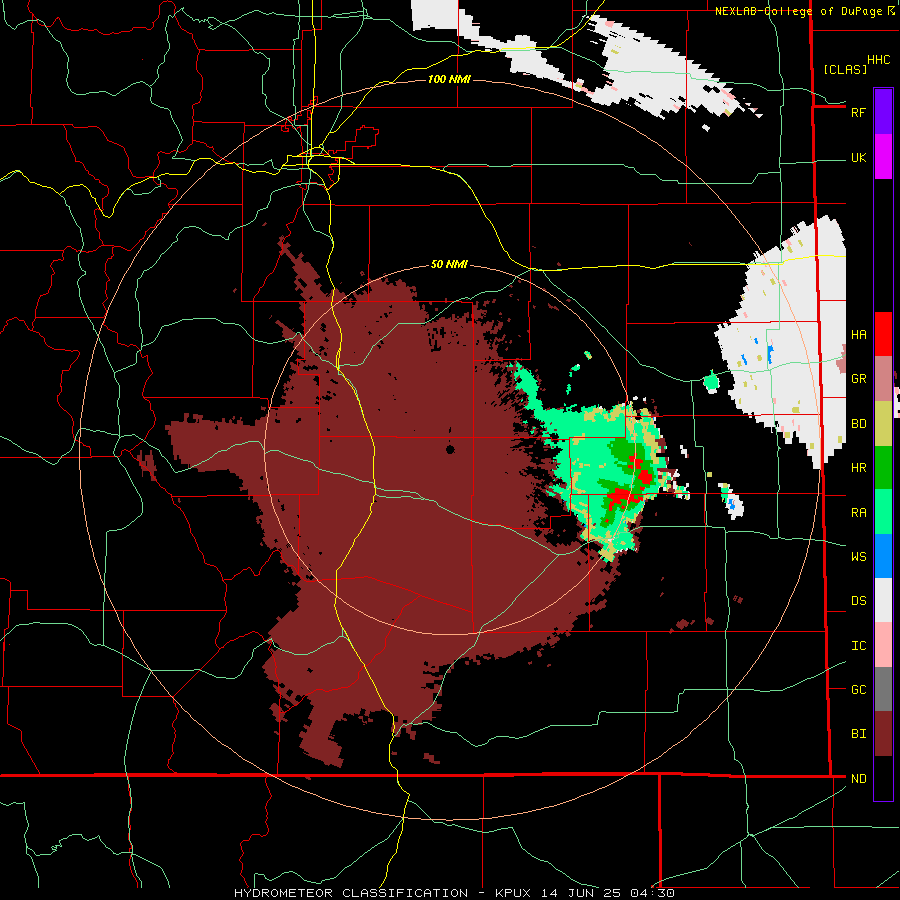Click the 50 NMI range ring label
The image size is (900, 900).
point(449,265)
